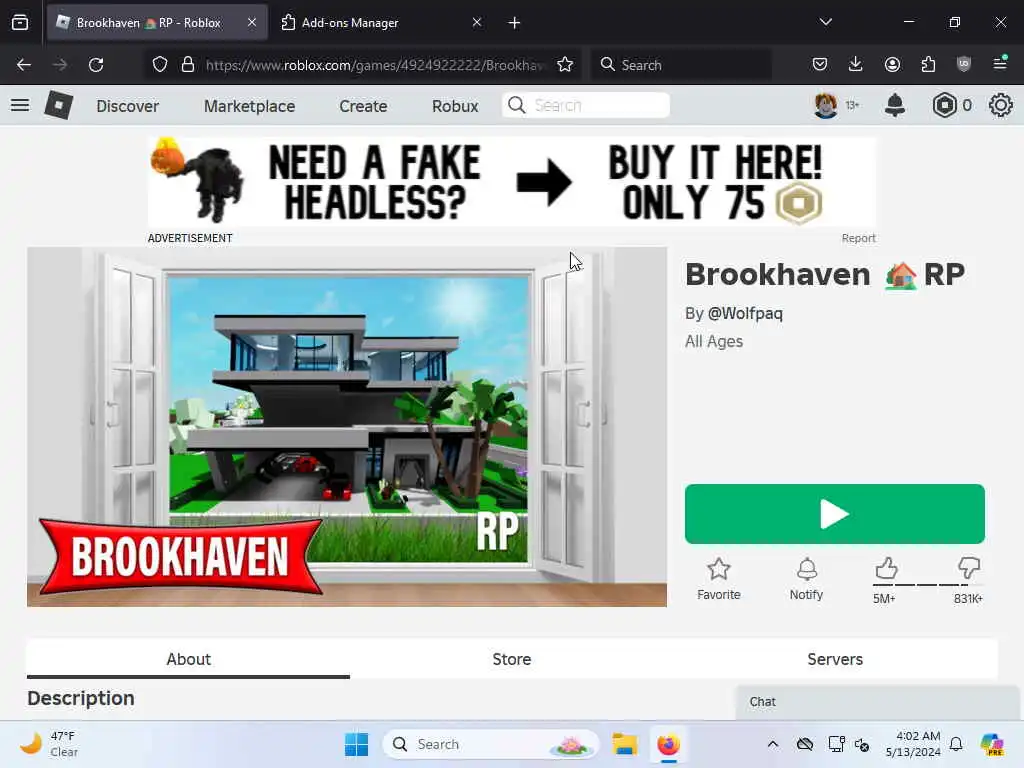Screen dimensions: 1024x768
Task: Click the like/dislike ratio bar
Action: point(927,584)
